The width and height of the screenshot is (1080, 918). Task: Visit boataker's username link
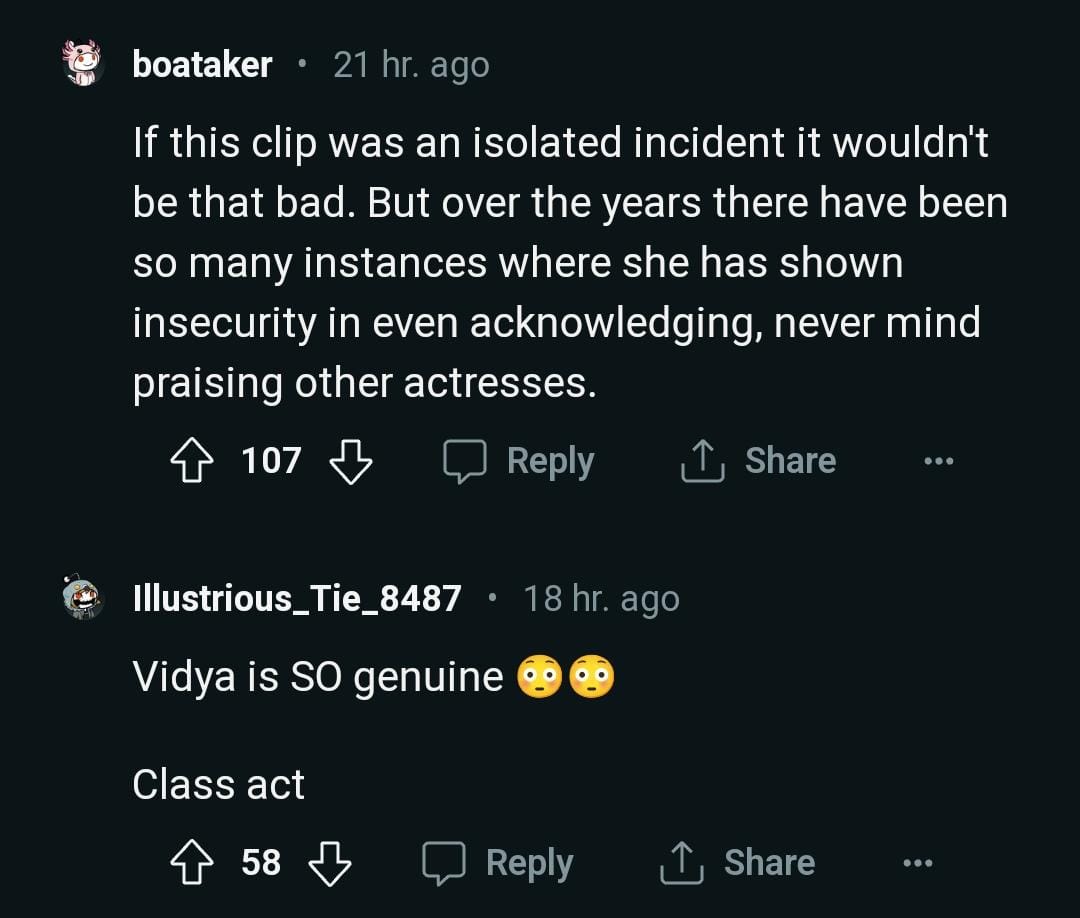[202, 65]
